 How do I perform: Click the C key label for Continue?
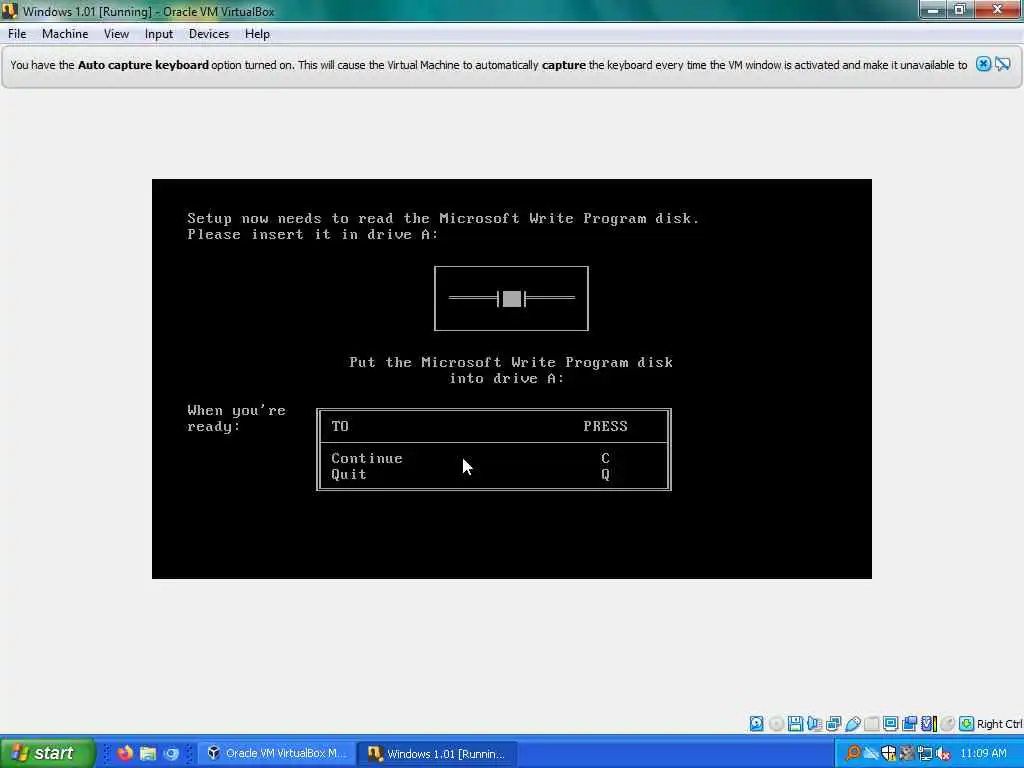605,458
